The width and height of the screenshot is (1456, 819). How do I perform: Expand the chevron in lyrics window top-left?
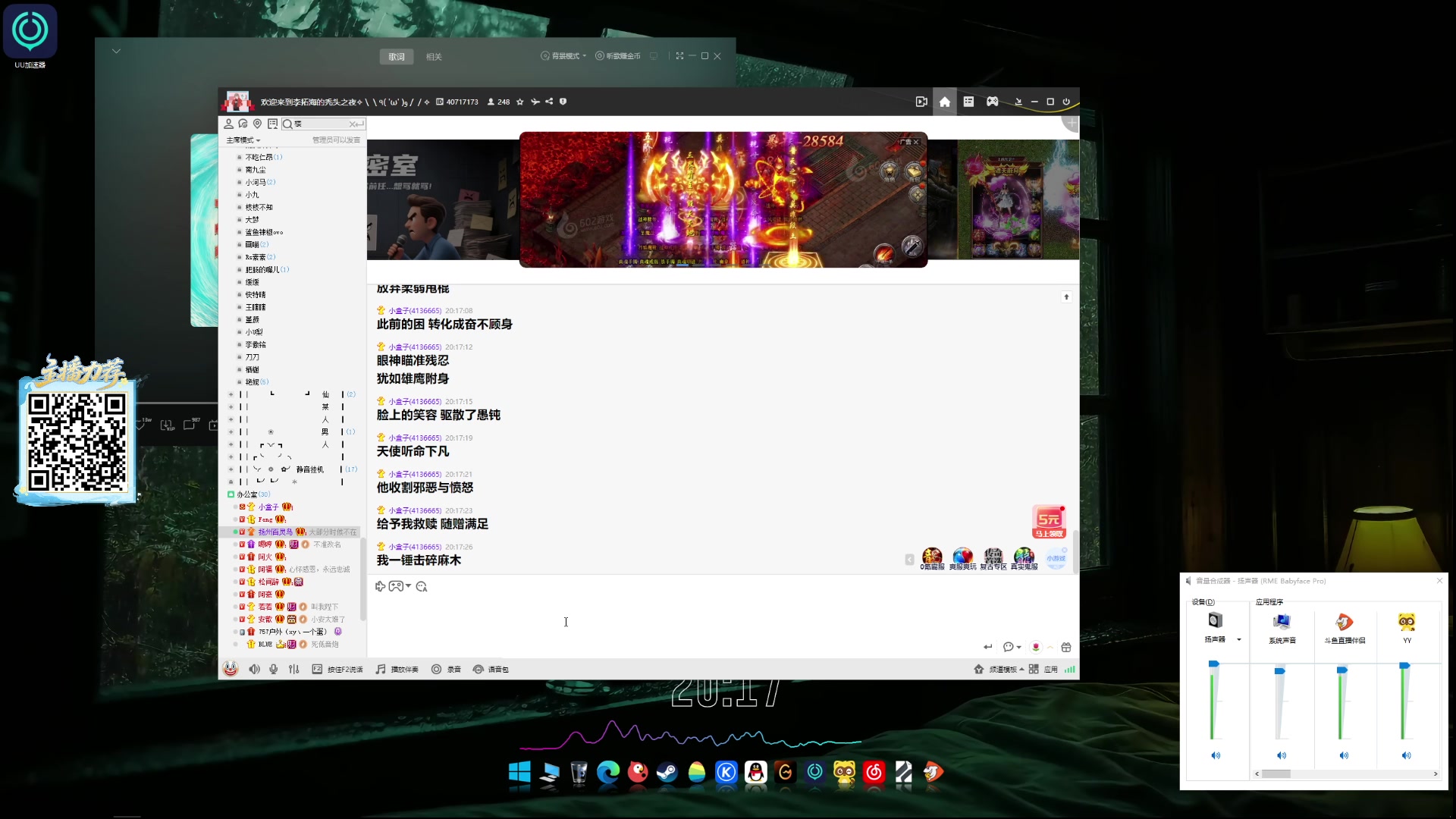116,52
